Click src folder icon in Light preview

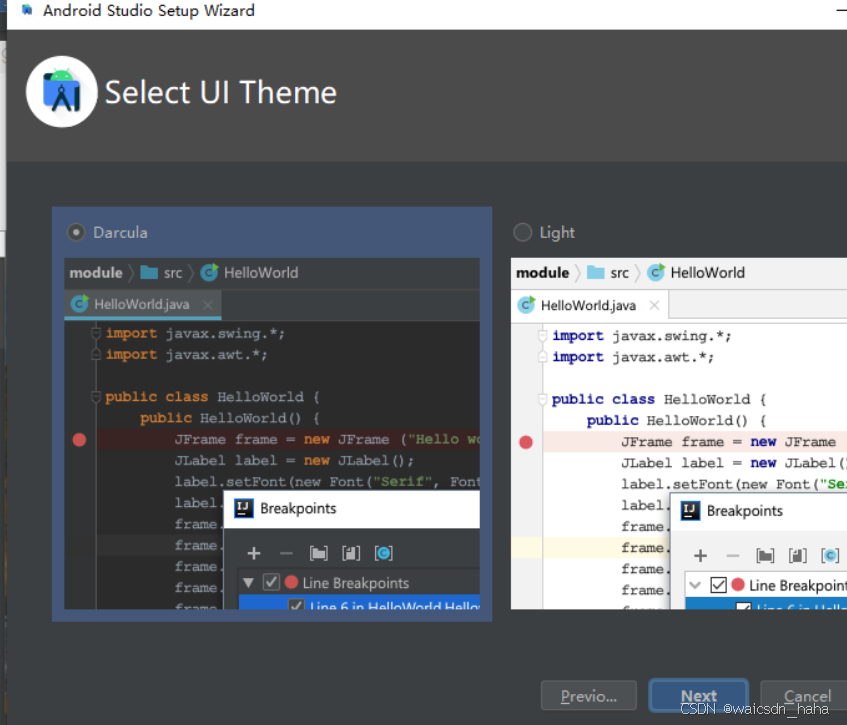pyautogui.click(x=596, y=272)
